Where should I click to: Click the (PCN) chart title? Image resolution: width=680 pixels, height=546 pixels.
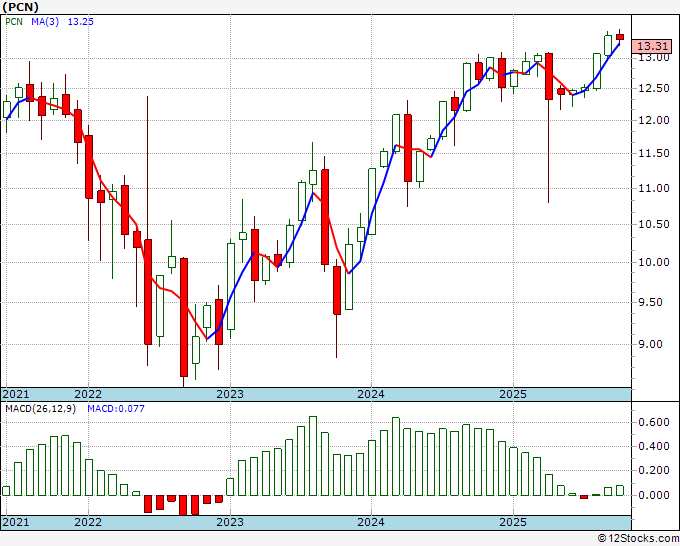pos(20,7)
